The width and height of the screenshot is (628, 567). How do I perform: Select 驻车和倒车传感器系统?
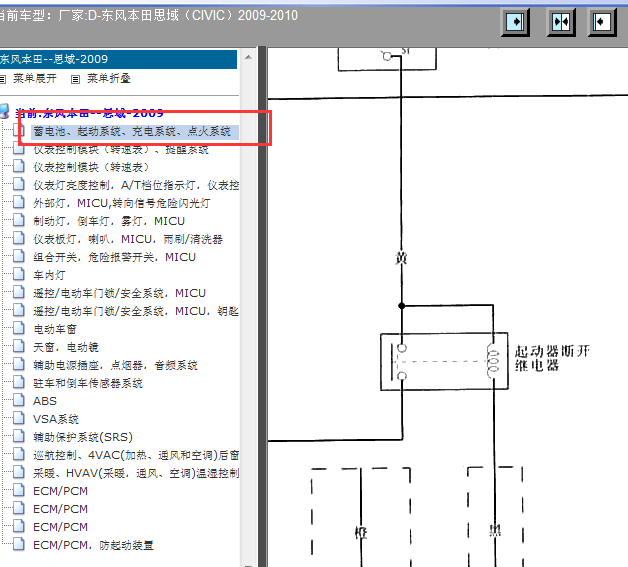coord(88,383)
